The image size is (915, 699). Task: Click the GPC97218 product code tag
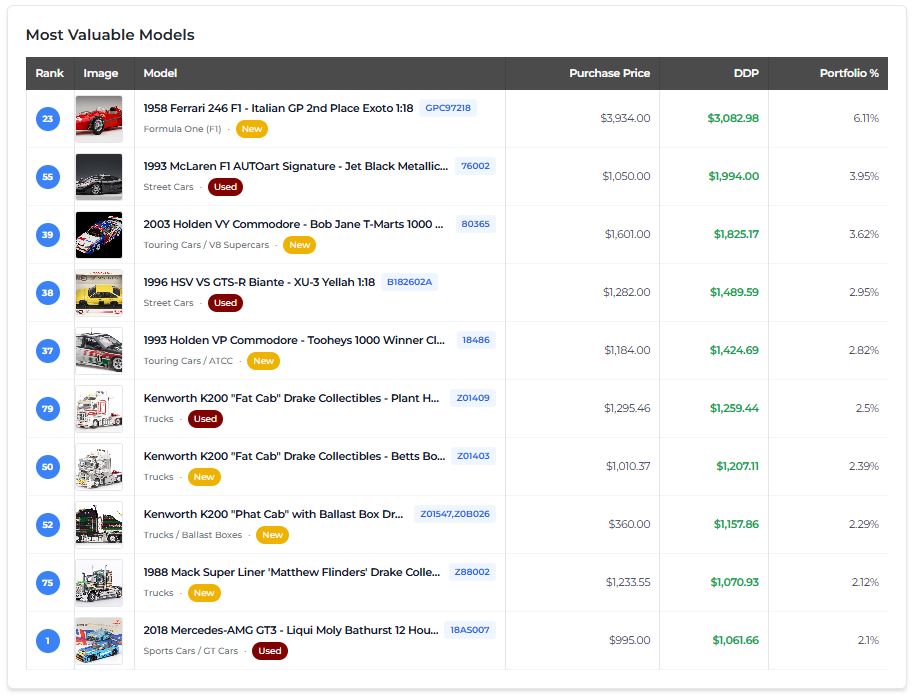pos(447,108)
